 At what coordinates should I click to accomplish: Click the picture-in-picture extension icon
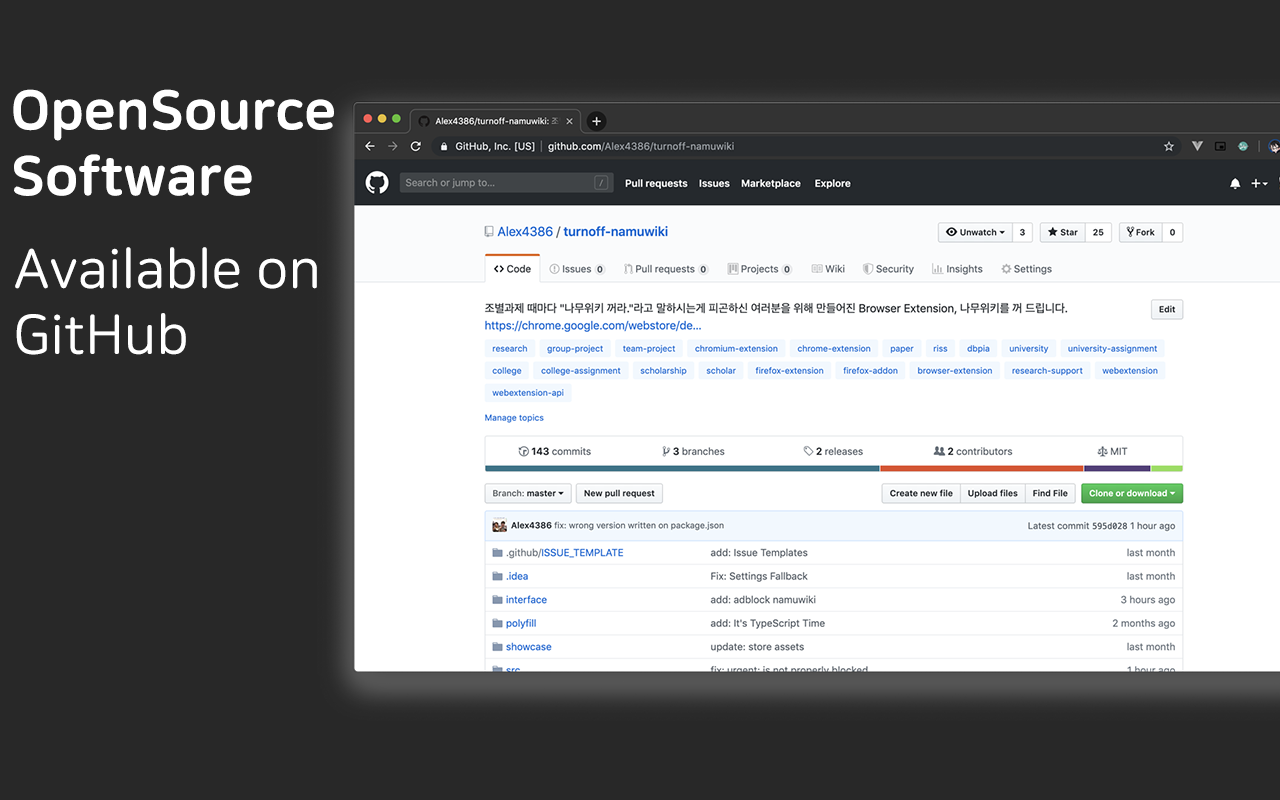(x=1220, y=146)
